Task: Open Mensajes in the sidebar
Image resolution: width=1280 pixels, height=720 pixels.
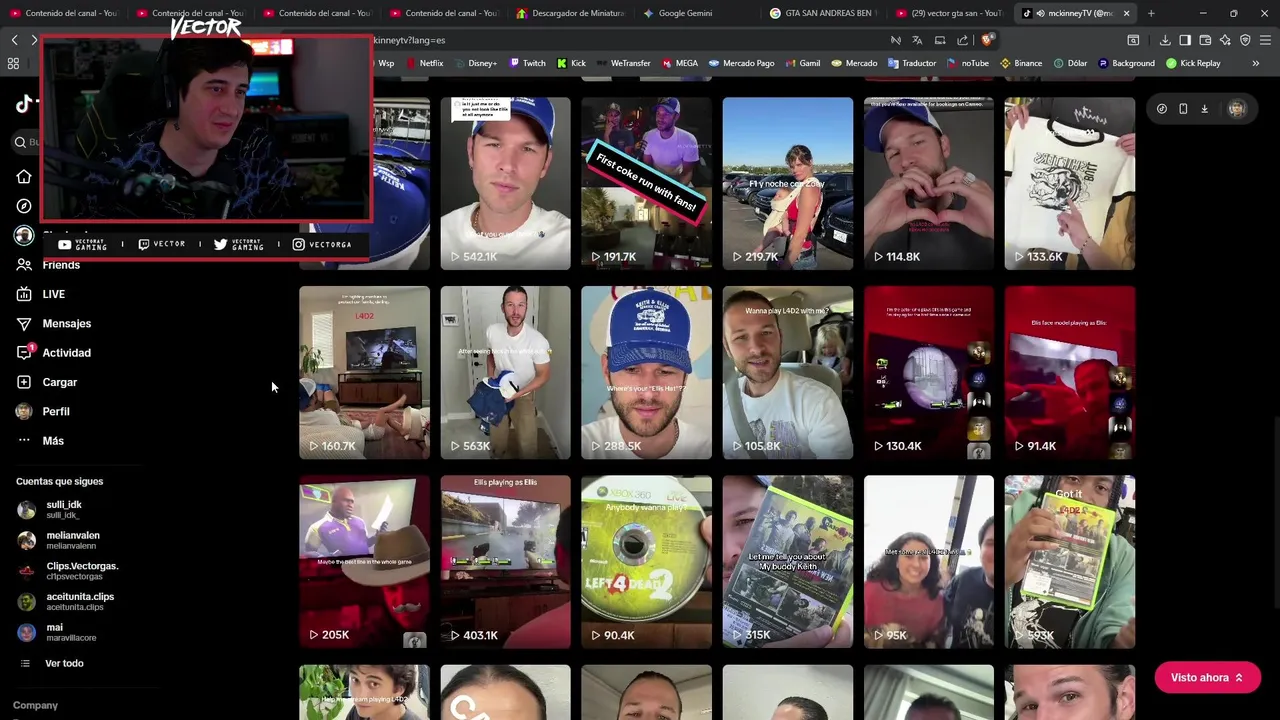Action: coord(67,323)
